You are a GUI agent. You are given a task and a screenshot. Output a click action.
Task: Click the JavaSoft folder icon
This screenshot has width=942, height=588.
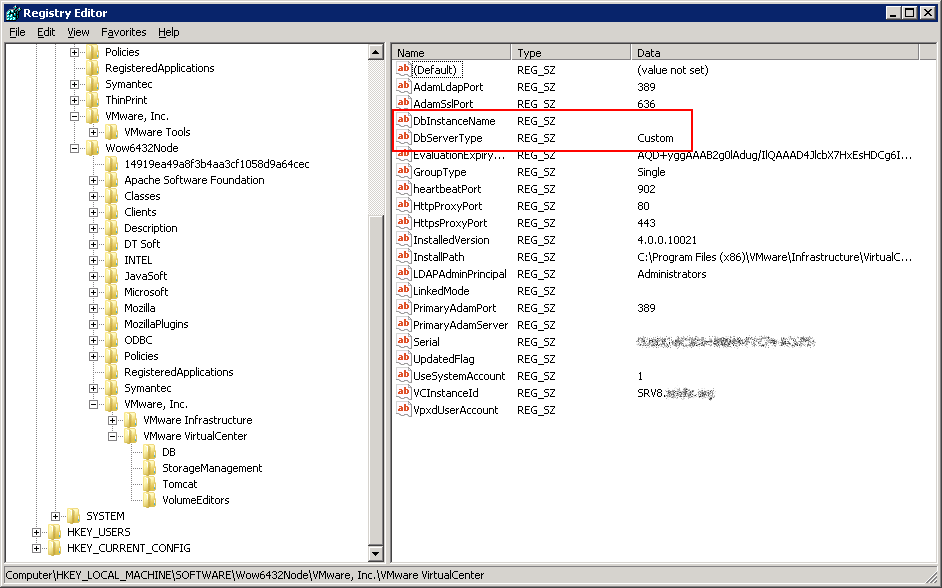[112, 276]
